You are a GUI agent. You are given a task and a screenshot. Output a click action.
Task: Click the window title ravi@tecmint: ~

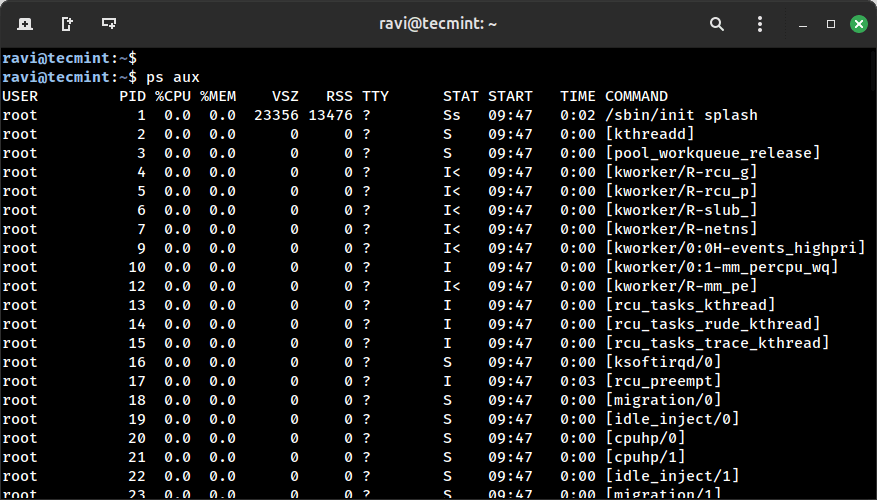click(x=438, y=23)
